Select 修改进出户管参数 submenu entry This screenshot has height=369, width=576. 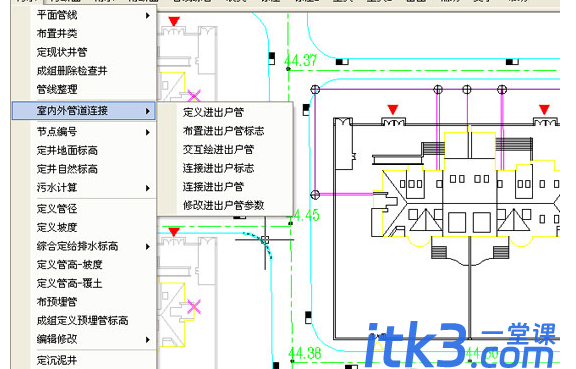pyautogui.click(x=225, y=205)
